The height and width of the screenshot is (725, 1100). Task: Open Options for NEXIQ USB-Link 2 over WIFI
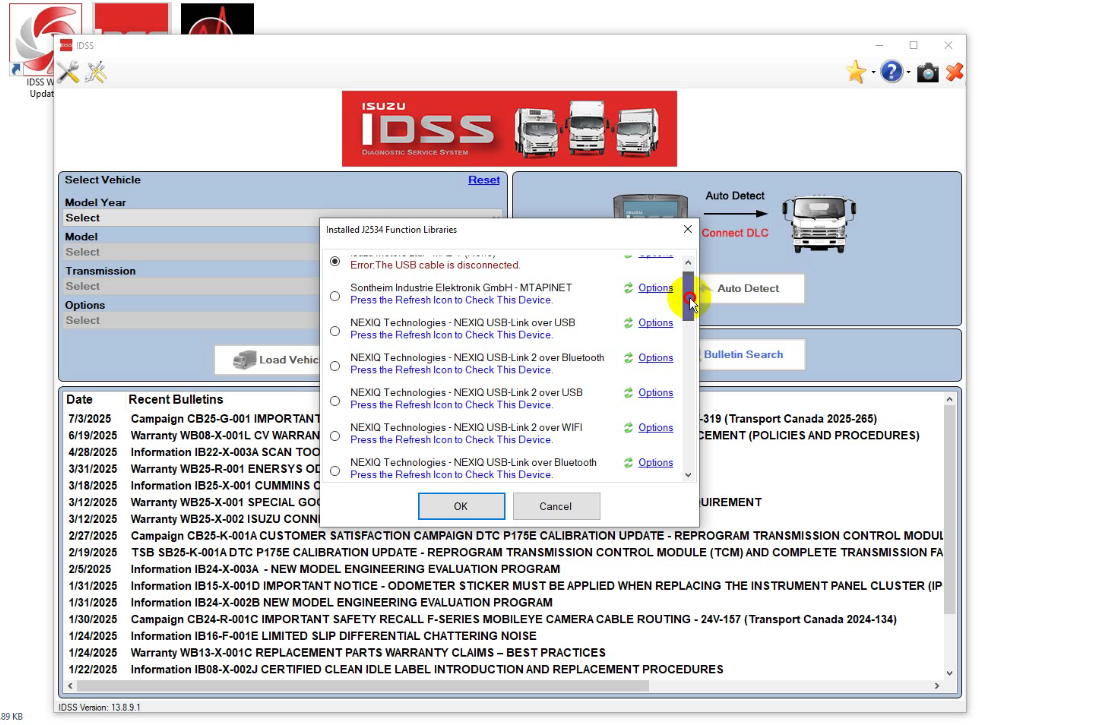pos(655,427)
